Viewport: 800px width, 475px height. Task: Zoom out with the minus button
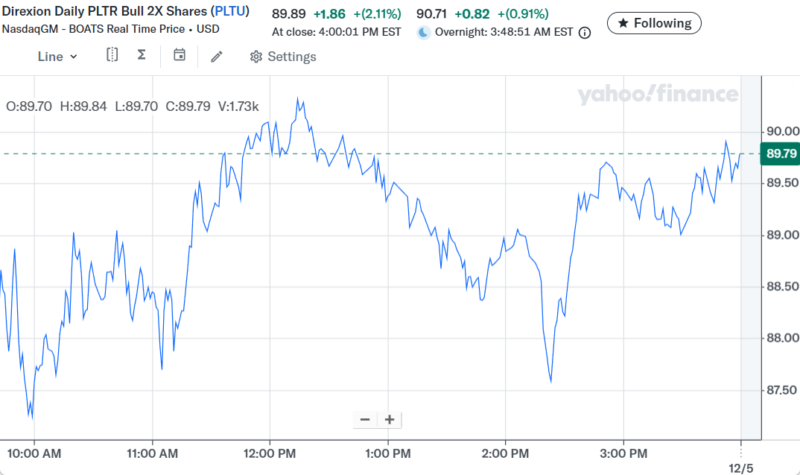[365, 420]
